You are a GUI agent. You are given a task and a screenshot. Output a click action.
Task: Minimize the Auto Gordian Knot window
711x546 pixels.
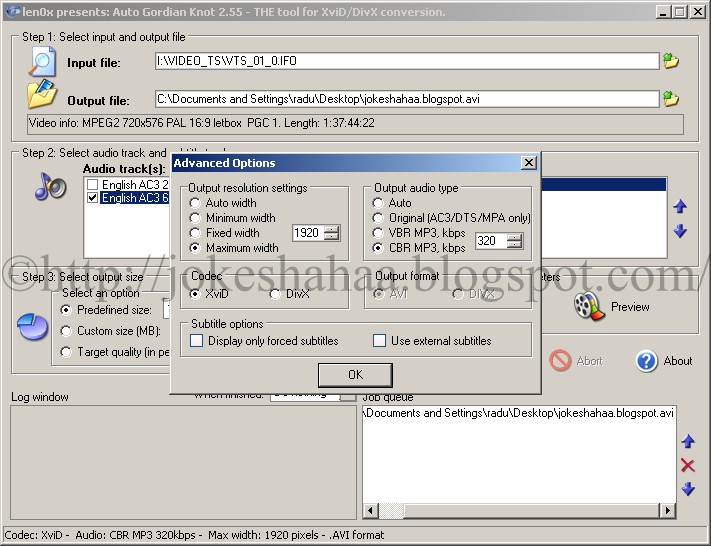pyautogui.click(x=663, y=12)
